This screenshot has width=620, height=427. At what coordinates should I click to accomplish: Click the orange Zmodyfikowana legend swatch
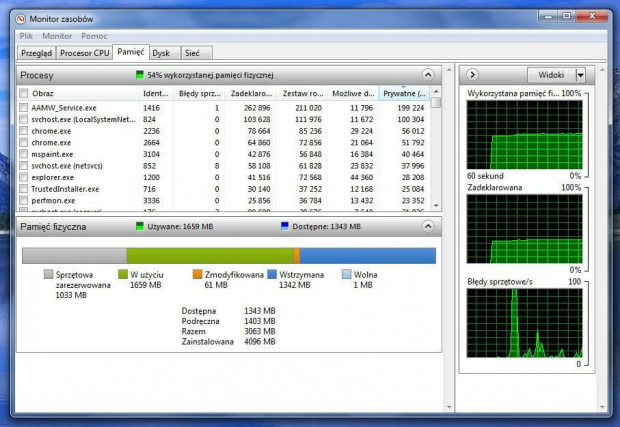[197, 274]
